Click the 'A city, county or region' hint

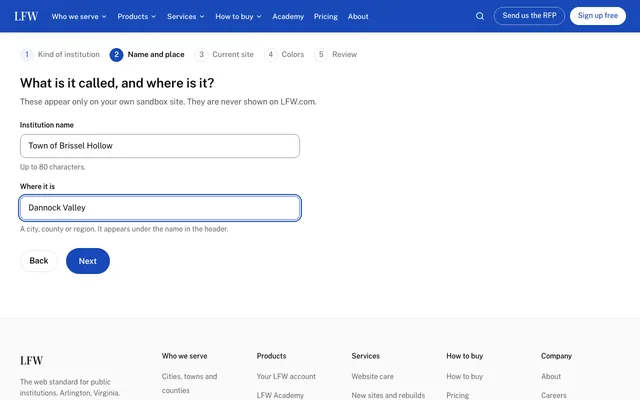124,229
